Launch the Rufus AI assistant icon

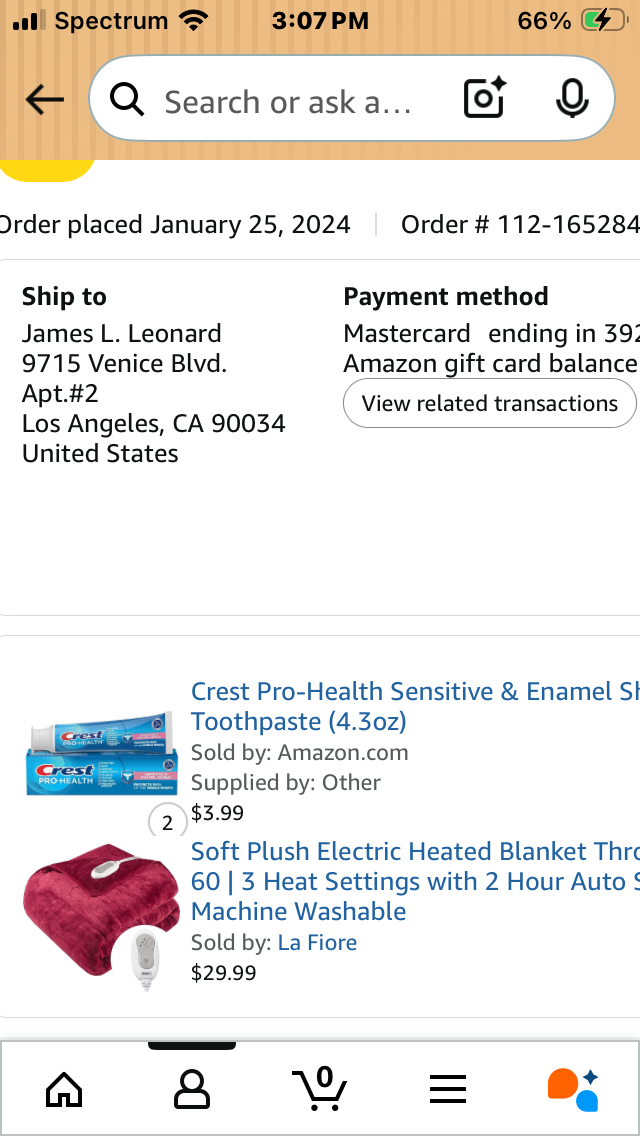(573, 1089)
